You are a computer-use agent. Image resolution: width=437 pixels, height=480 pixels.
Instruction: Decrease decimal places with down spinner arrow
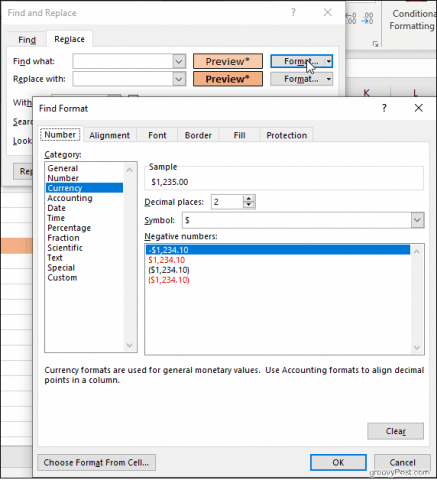pos(249,205)
